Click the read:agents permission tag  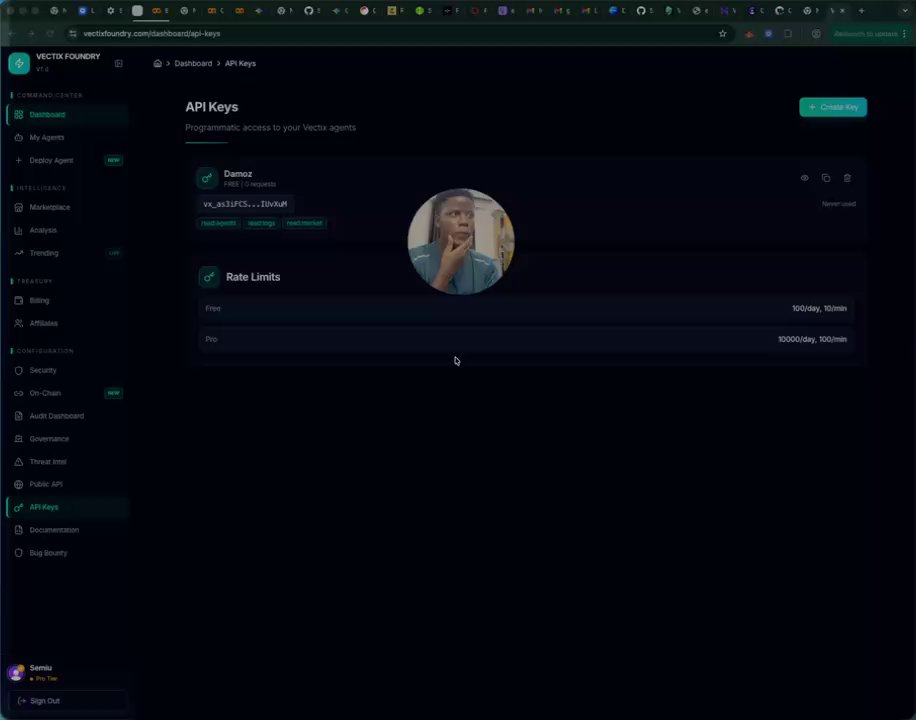[218, 223]
